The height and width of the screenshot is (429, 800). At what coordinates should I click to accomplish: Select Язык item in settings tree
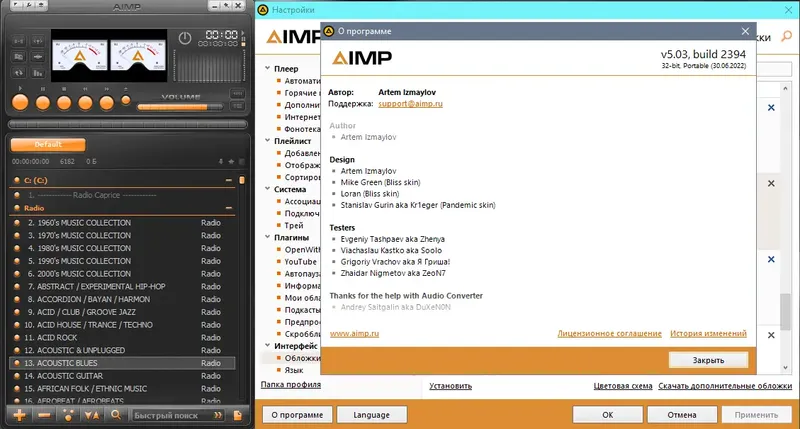click(x=294, y=370)
